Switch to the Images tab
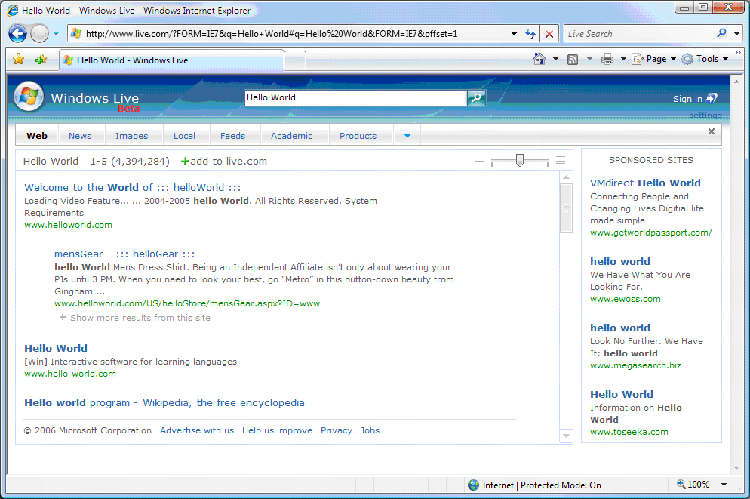The height and width of the screenshot is (499, 750). point(132,136)
